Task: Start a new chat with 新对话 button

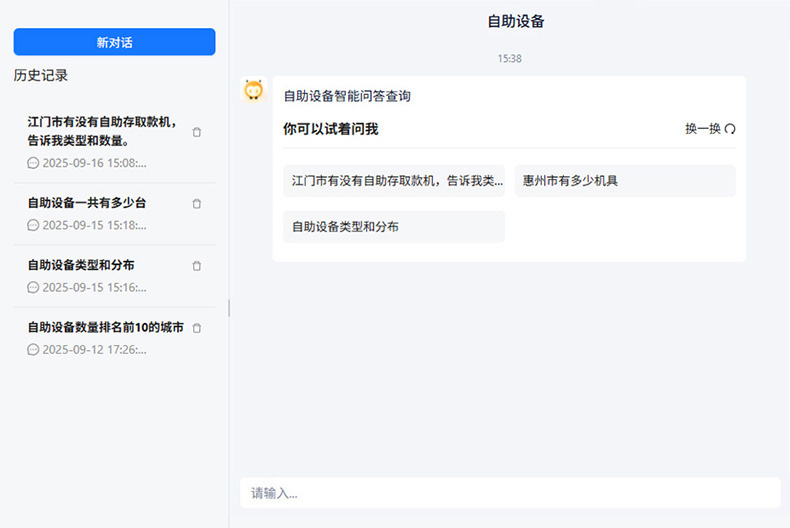Action: pyautogui.click(x=114, y=42)
